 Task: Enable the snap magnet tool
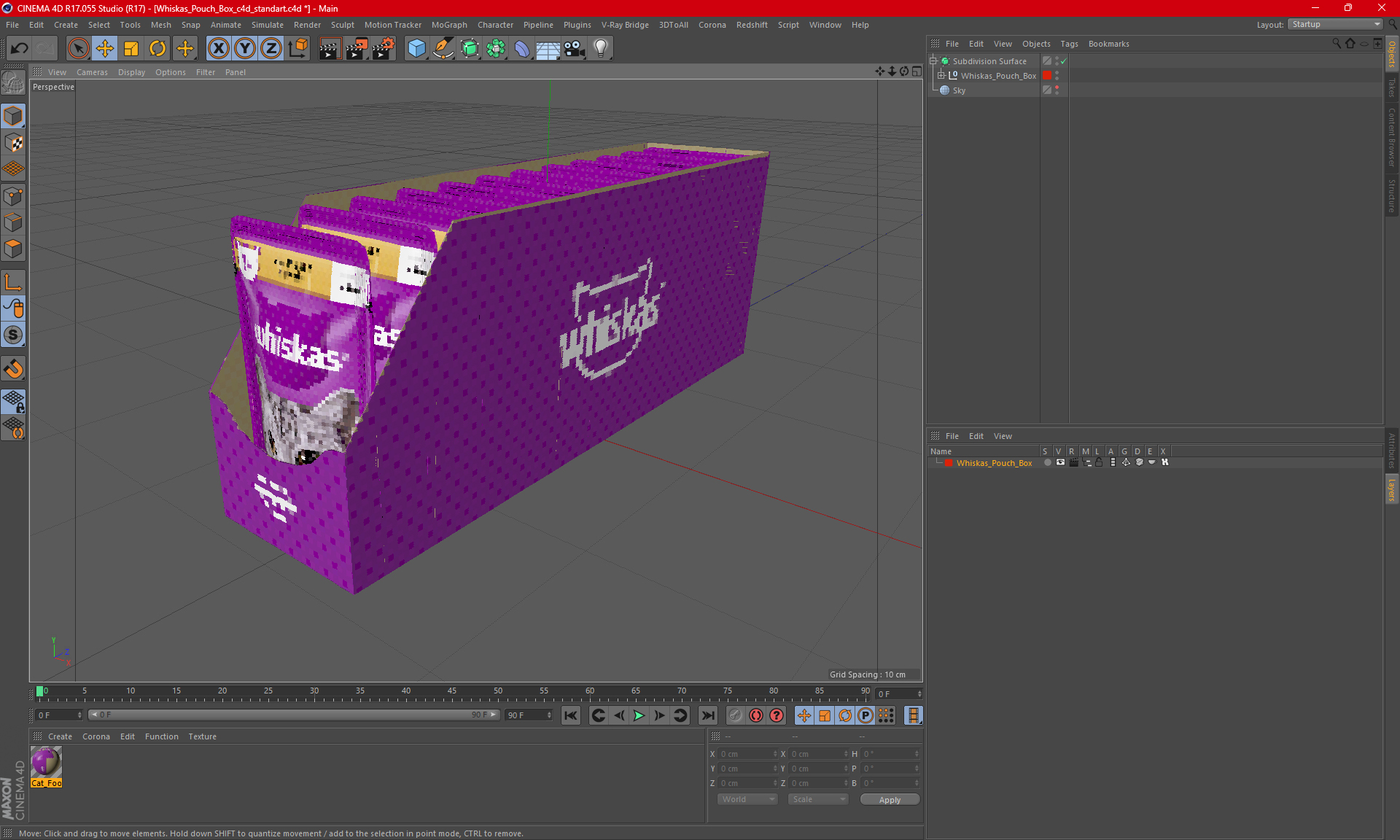pos(13,369)
